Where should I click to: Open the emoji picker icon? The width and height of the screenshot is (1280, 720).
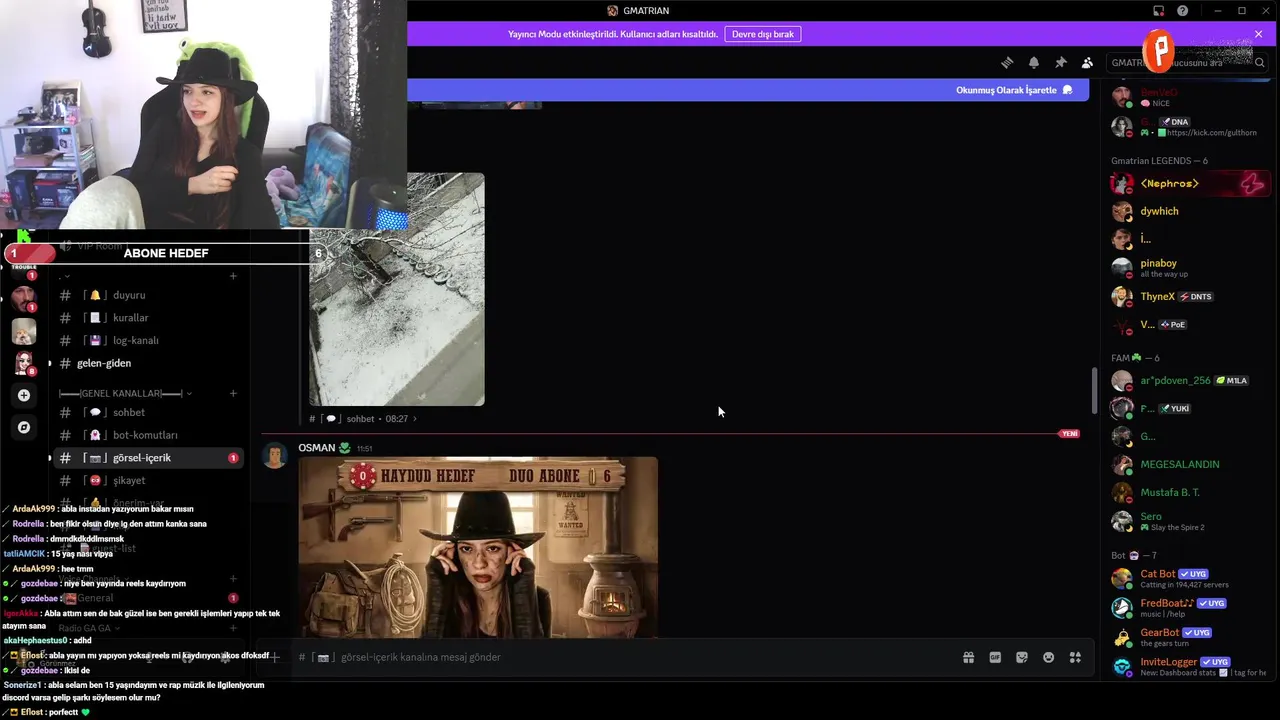click(x=1048, y=657)
